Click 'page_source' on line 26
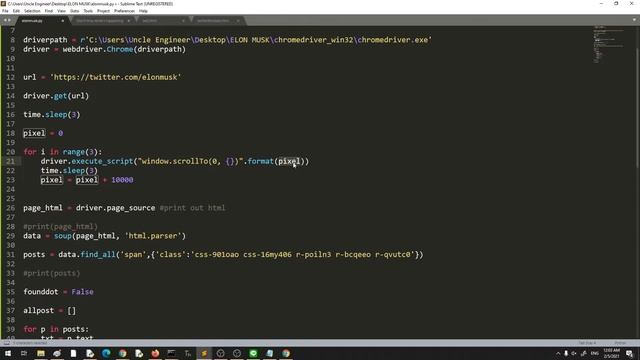 point(131,208)
